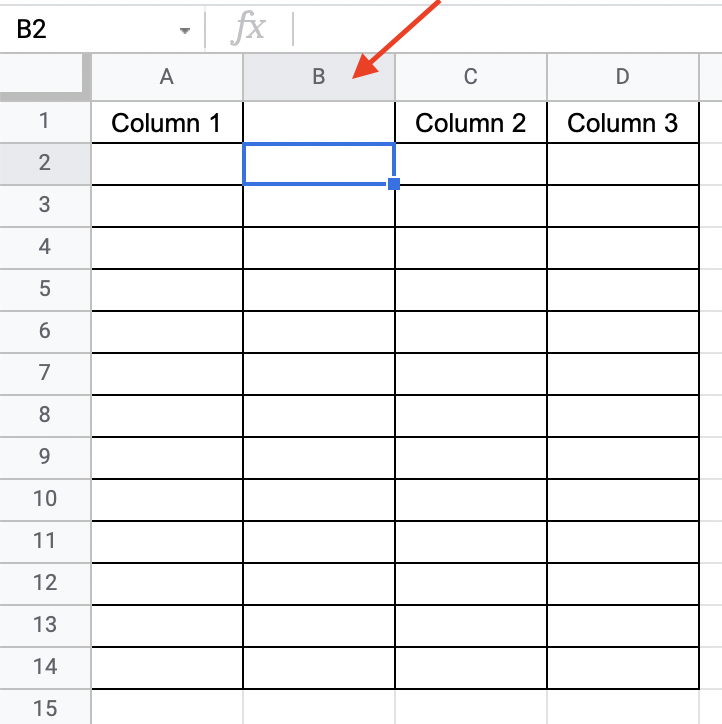
Task: Click the cell containing Column 1
Action: click(167, 123)
